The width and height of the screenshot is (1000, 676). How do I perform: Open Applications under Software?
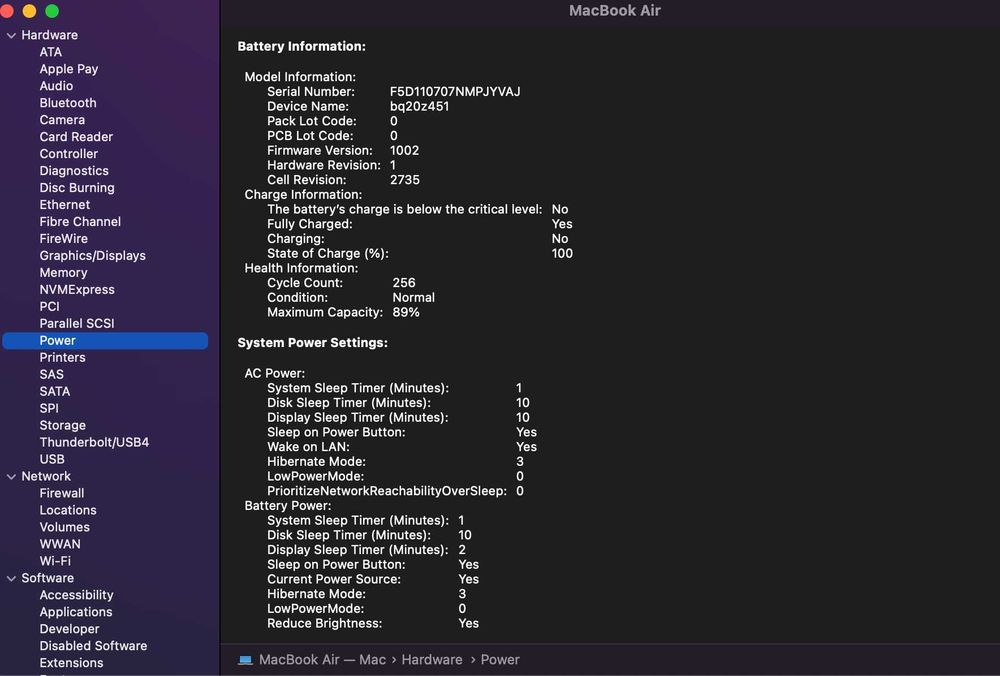point(76,612)
